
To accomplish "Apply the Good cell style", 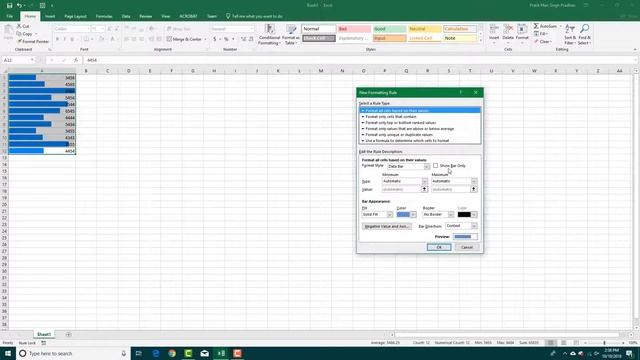I will 389,29.
